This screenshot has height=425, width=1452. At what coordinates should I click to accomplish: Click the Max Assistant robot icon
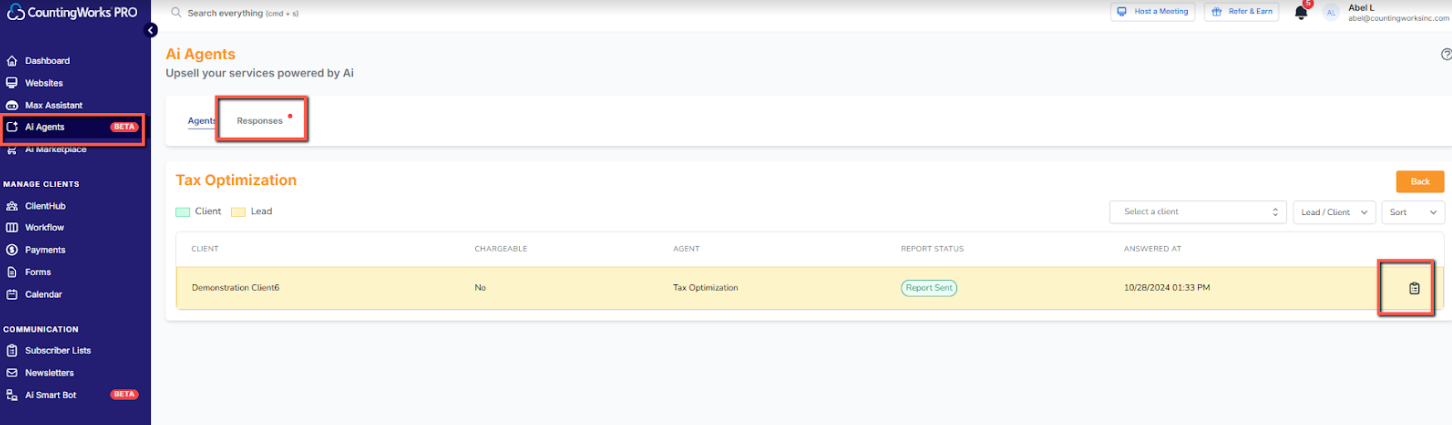12,105
